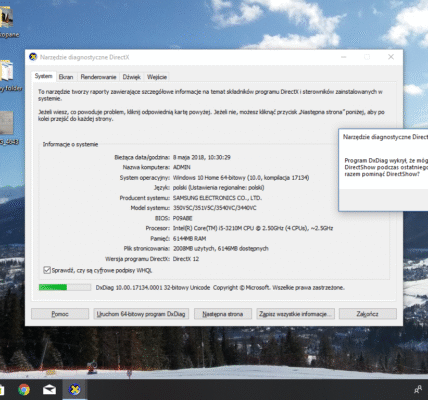Click the Zakończ button
Image resolution: width=428 pixels, height=400 pixels.
click(368, 314)
